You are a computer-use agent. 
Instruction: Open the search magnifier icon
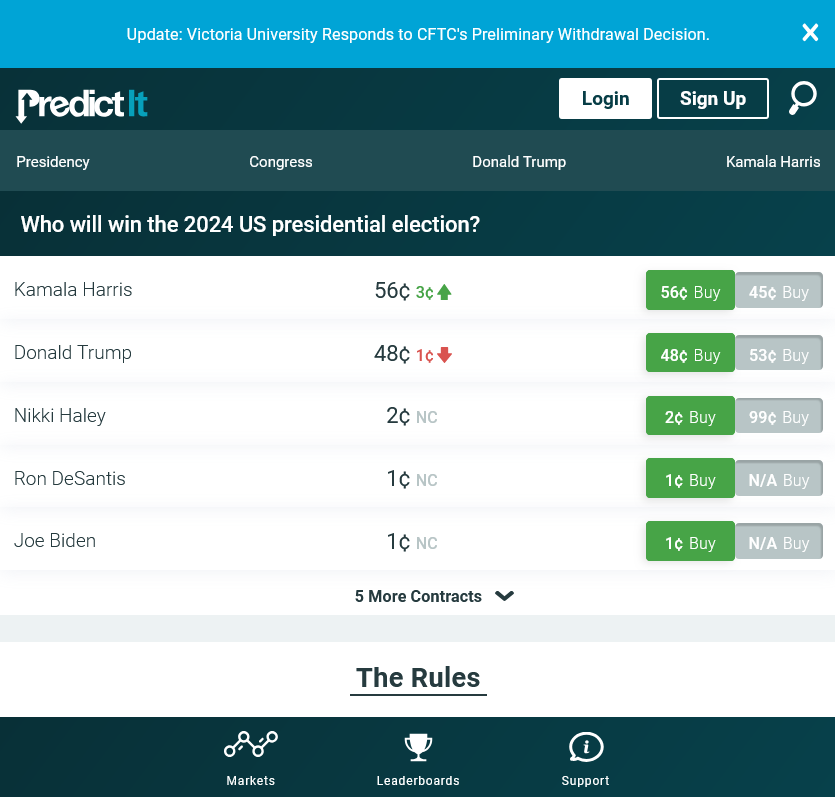pyautogui.click(x=802, y=98)
